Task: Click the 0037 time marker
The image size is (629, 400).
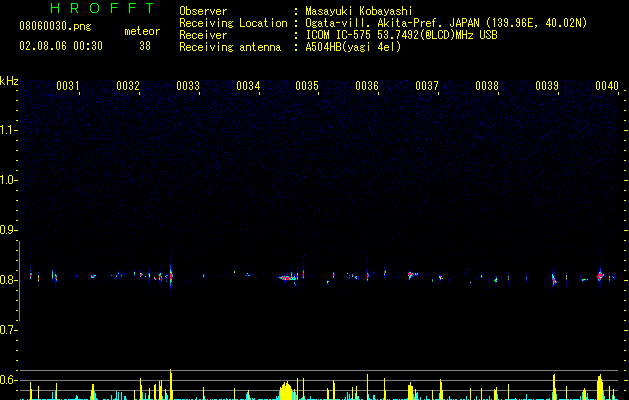Action: tap(427, 86)
